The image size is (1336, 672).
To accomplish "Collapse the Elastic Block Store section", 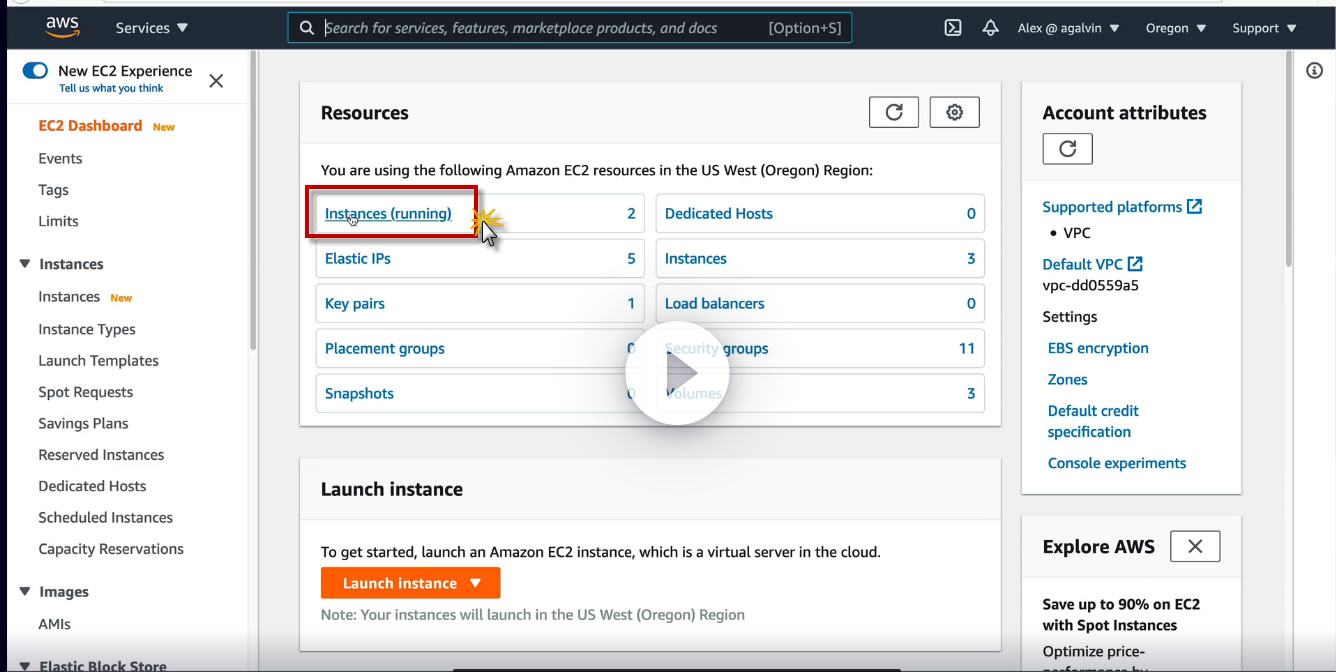I will 25,665.
